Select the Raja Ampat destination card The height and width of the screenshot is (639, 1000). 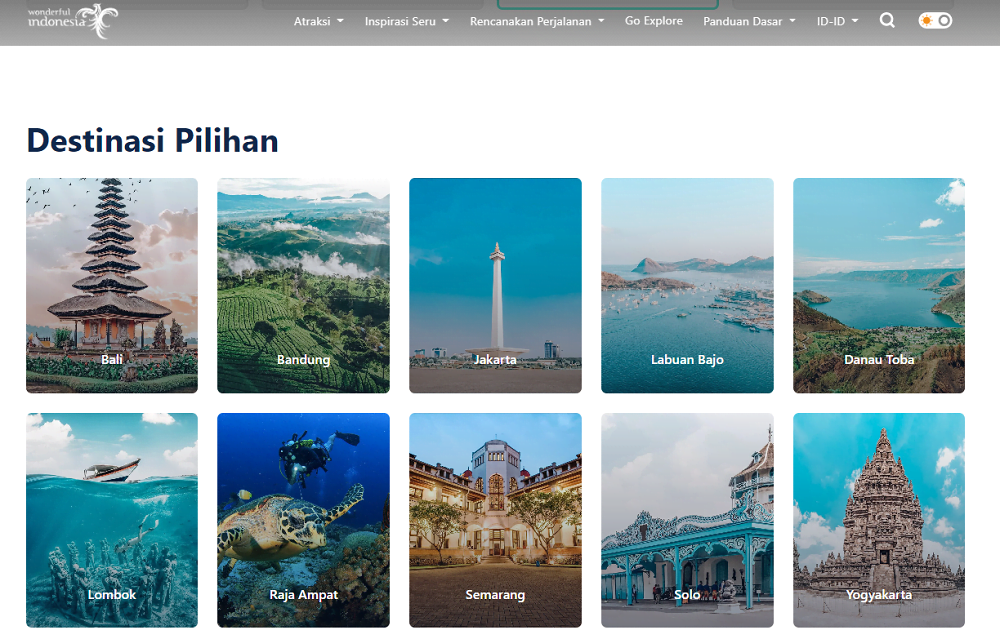[x=304, y=520]
